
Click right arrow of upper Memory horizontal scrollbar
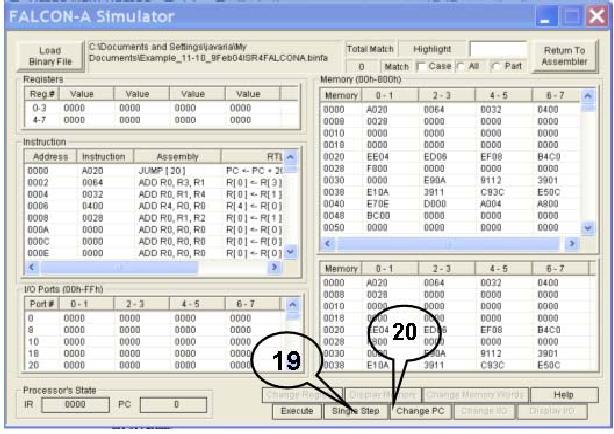572,244
